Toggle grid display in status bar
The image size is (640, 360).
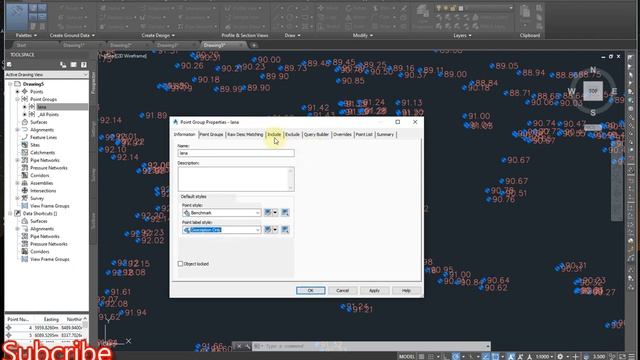click(x=422, y=356)
